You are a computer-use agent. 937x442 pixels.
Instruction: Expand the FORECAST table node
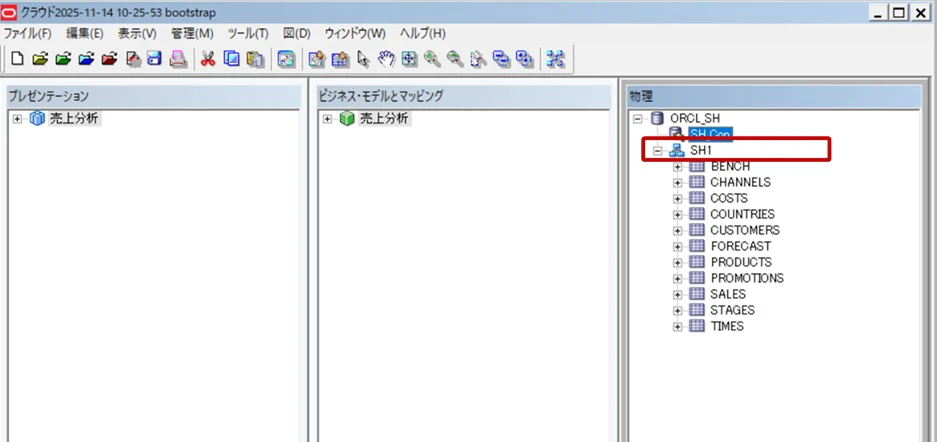(x=678, y=247)
